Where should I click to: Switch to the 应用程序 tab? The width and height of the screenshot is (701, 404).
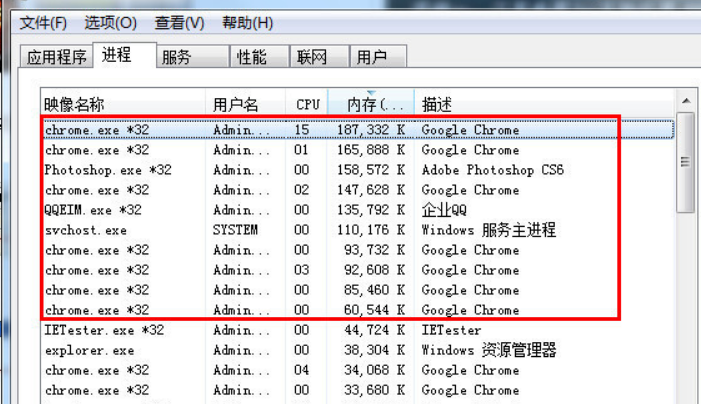click(57, 57)
